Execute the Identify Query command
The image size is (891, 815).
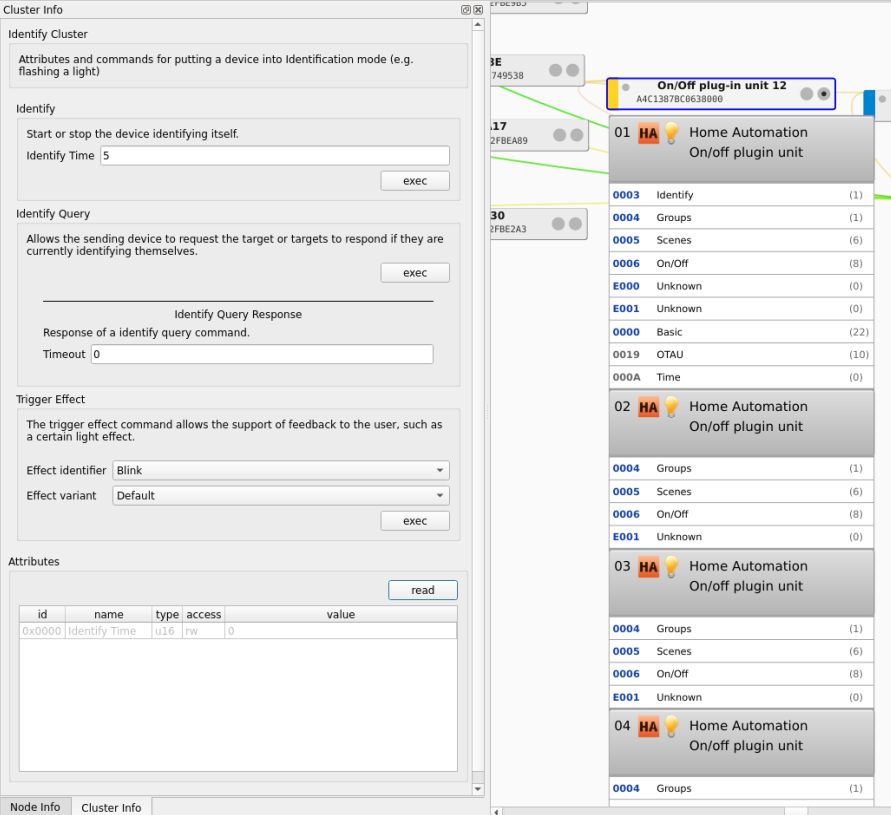[x=415, y=273]
